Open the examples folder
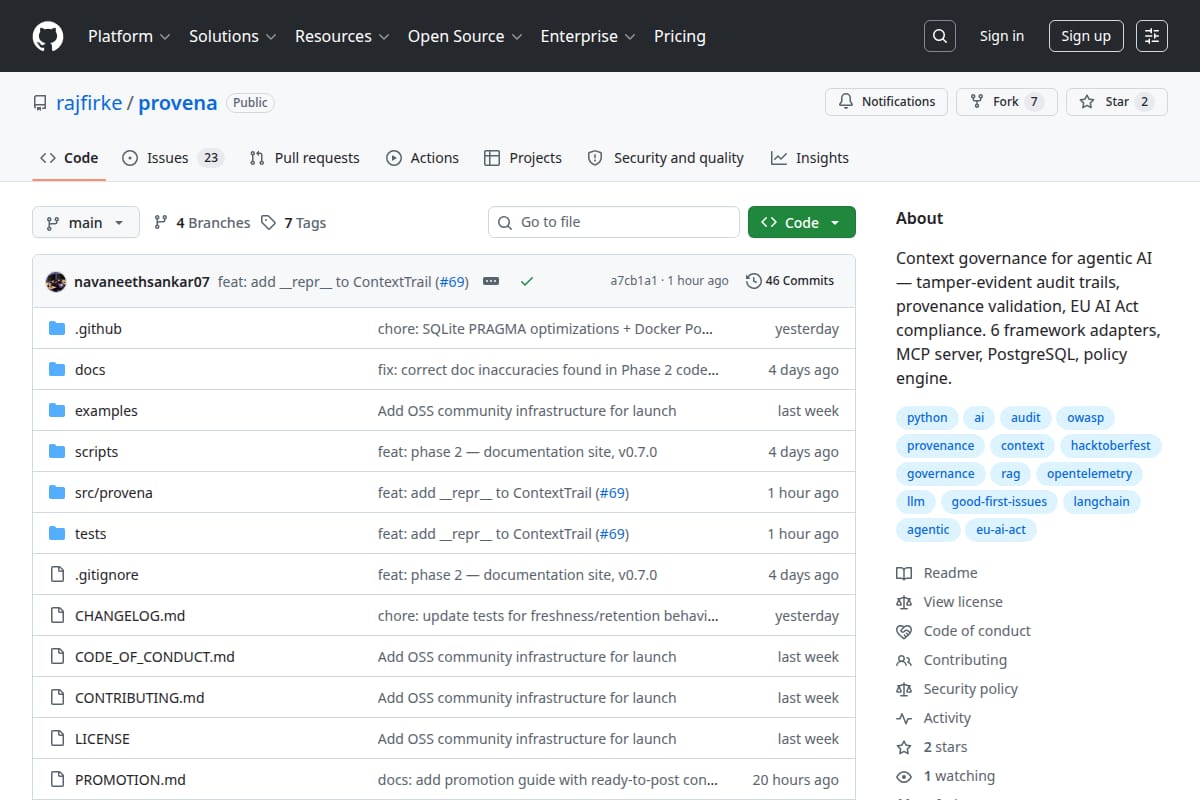The height and width of the screenshot is (800, 1200). (x=106, y=411)
